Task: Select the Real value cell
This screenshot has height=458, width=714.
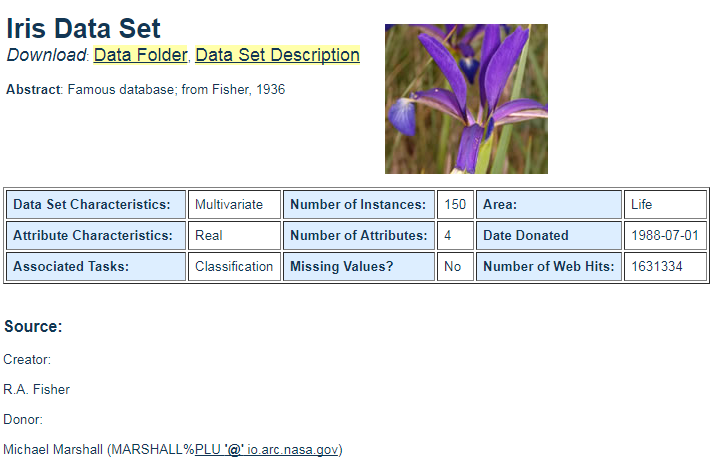Action: [x=234, y=236]
